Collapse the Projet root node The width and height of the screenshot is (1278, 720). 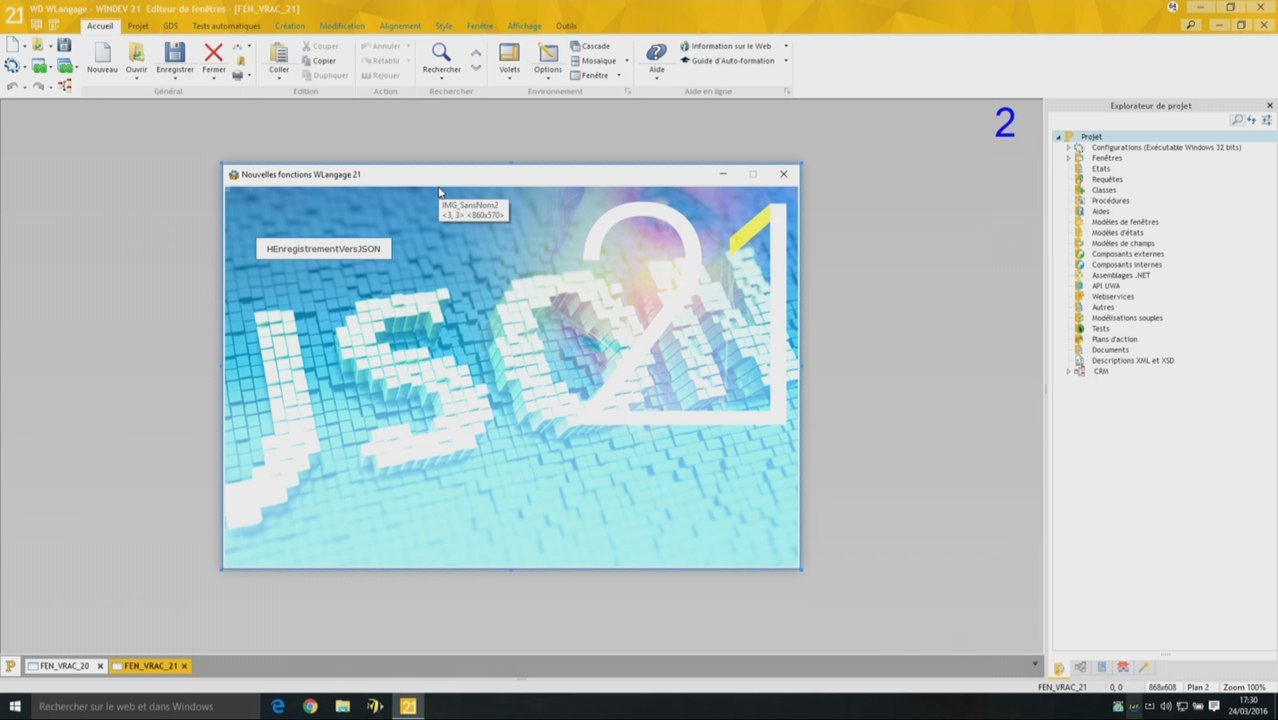click(x=1058, y=136)
